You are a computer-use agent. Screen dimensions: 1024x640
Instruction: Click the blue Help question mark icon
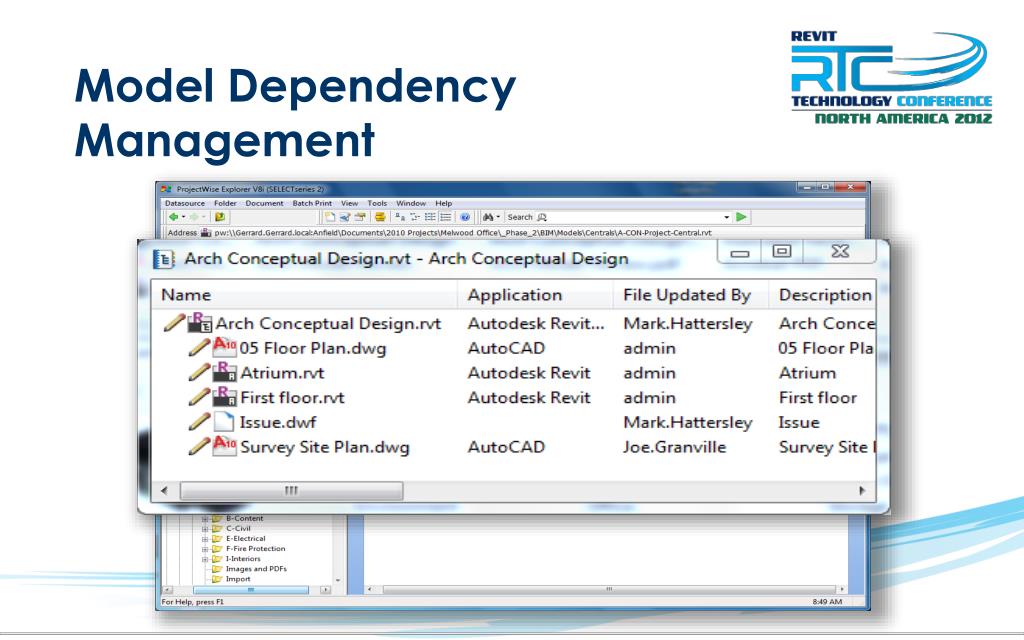tap(465, 217)
